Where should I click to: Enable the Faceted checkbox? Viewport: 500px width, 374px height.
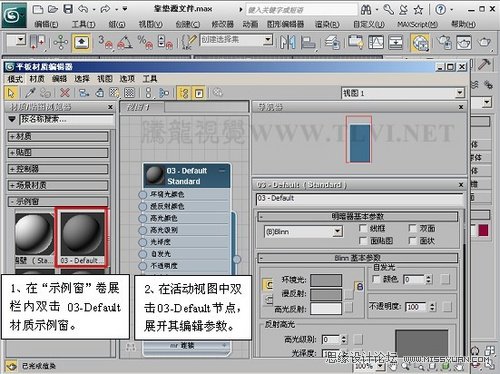click(x=413, y=240)
